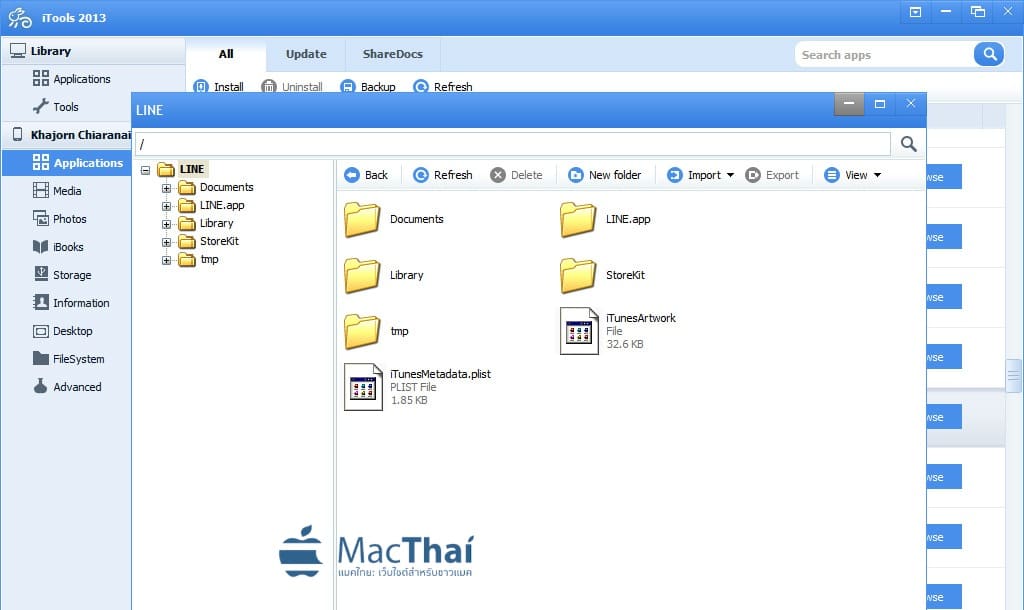Expand the Library tree node
This screenshot has height=610, width=1024.
[x=167, y=224]
